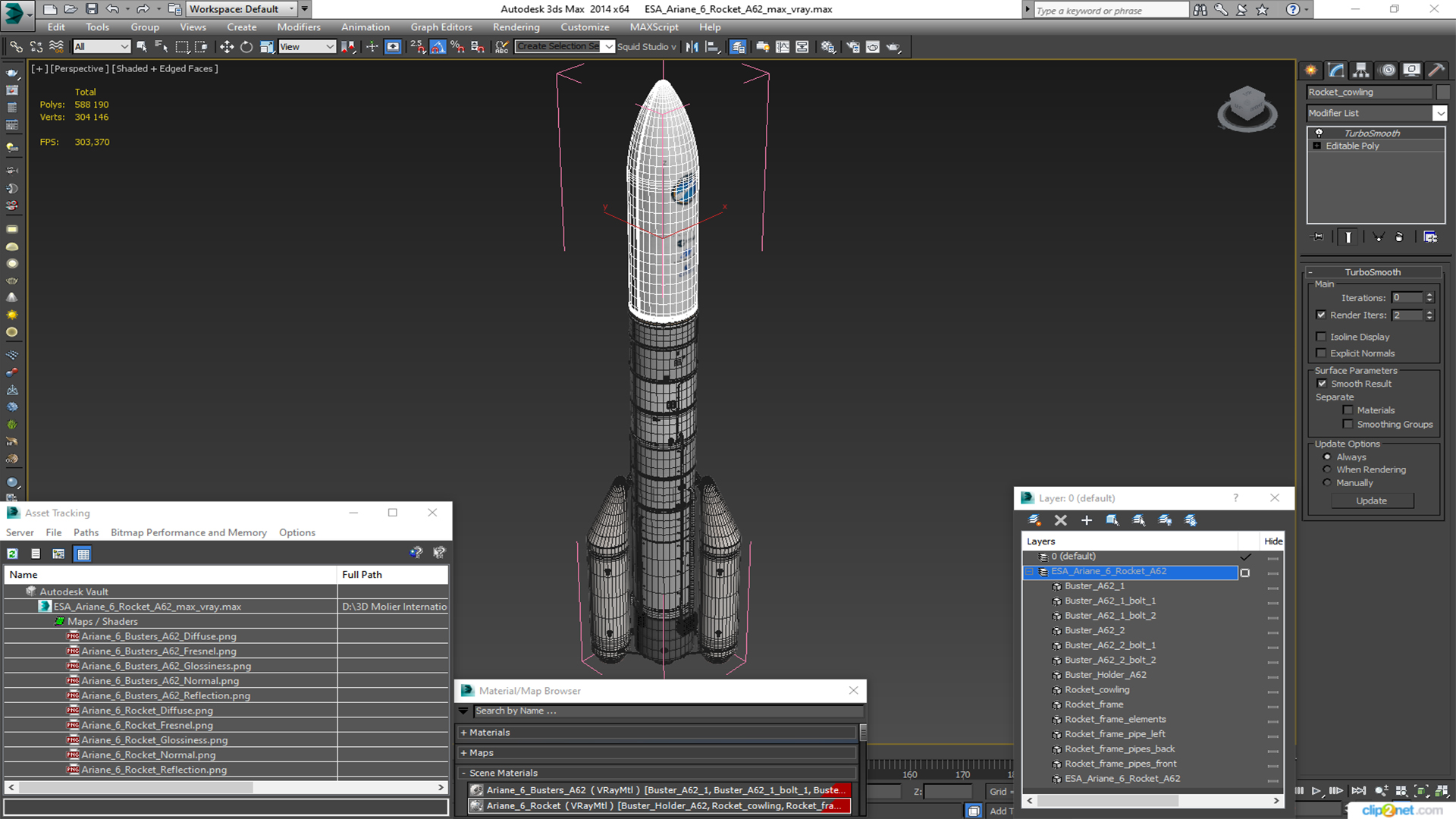The height and width of the screenshot is (819, 1456).
Task: Open the Create command panel tab
Action: tap(1311, 71)
